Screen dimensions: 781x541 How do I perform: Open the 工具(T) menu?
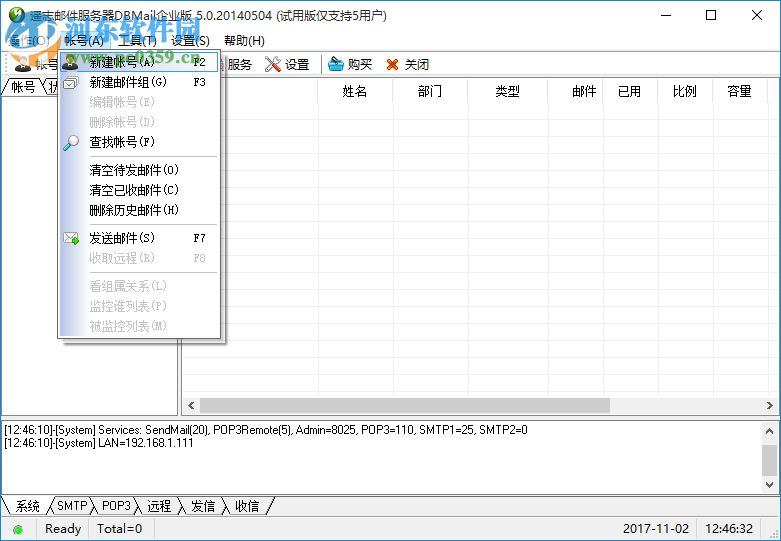click(x=137, y=41)
